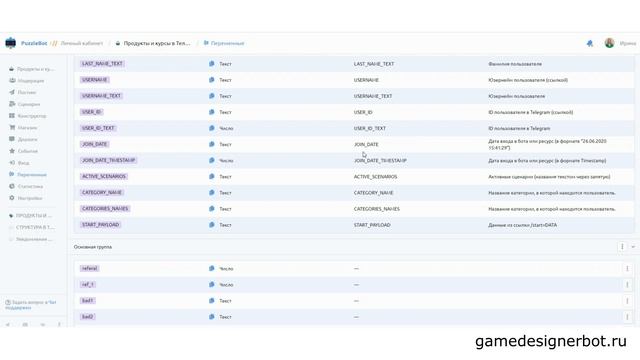Image resolution: width=640 pixels, height=360 pixels.
Task: Open the Вход sidebar item
Action: (x=19, y=163)
